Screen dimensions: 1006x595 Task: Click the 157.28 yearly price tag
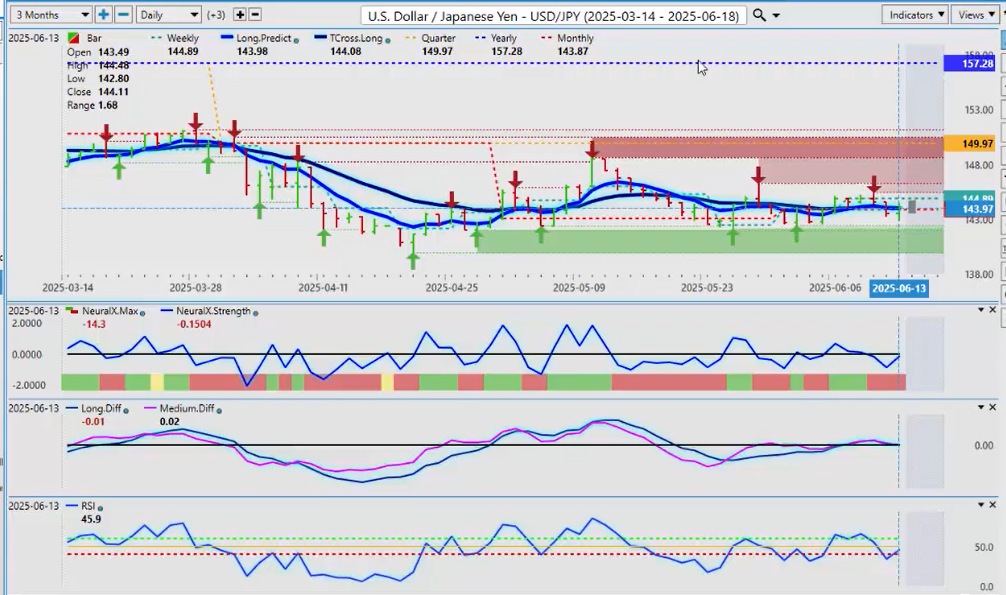969,64
